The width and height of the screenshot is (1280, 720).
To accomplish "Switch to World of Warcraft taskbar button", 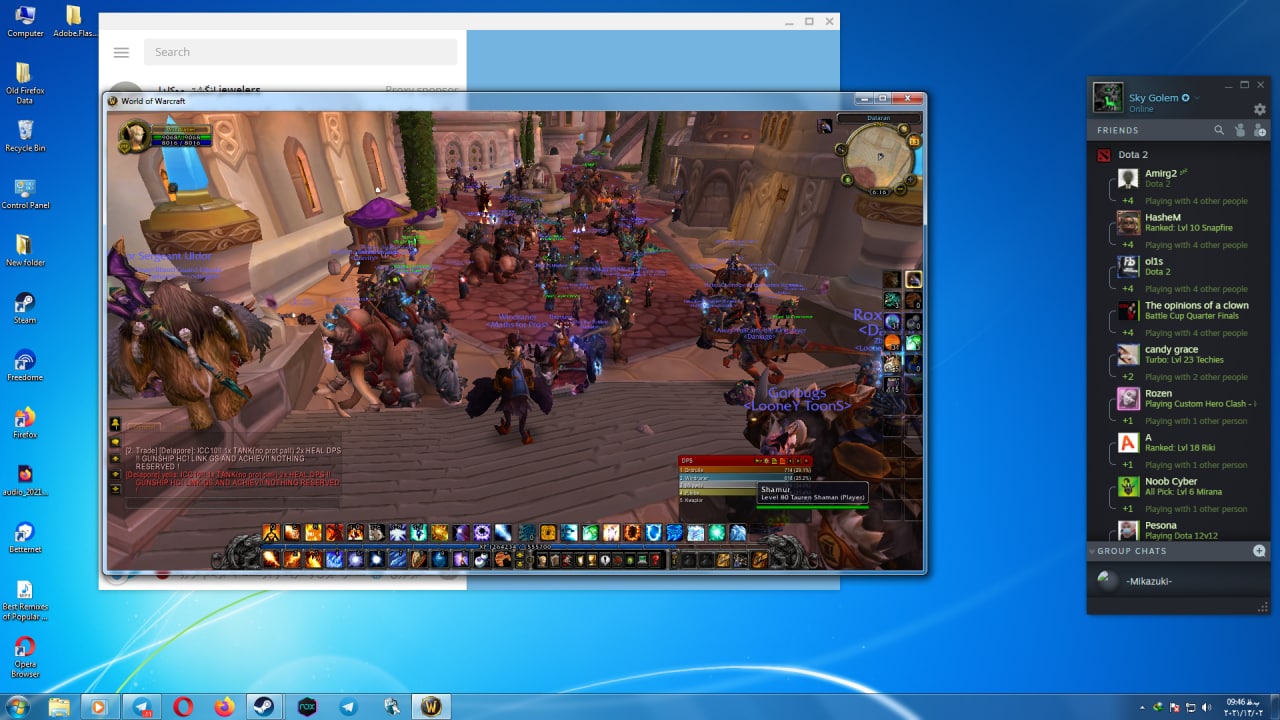I will click(x=431, y=706).
